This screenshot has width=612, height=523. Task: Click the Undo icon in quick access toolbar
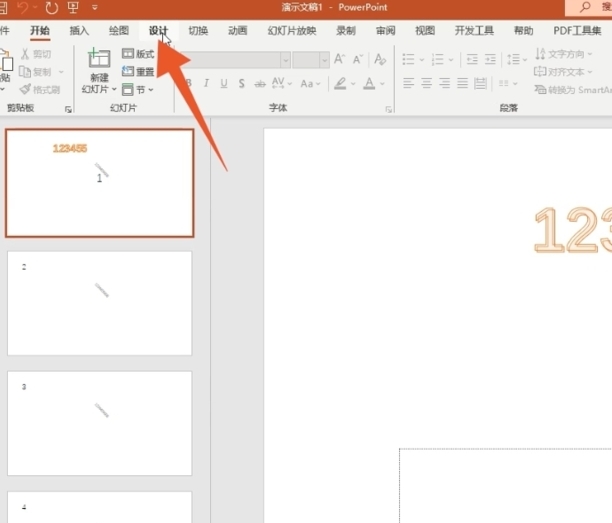point(23,7)
